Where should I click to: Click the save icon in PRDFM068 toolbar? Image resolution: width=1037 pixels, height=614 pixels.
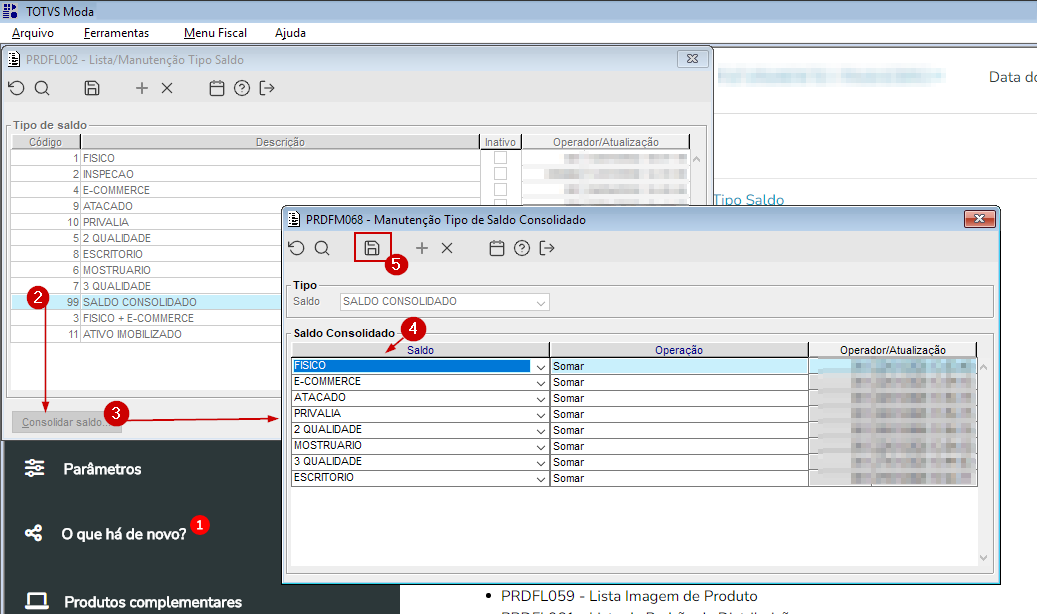[372, 248]
